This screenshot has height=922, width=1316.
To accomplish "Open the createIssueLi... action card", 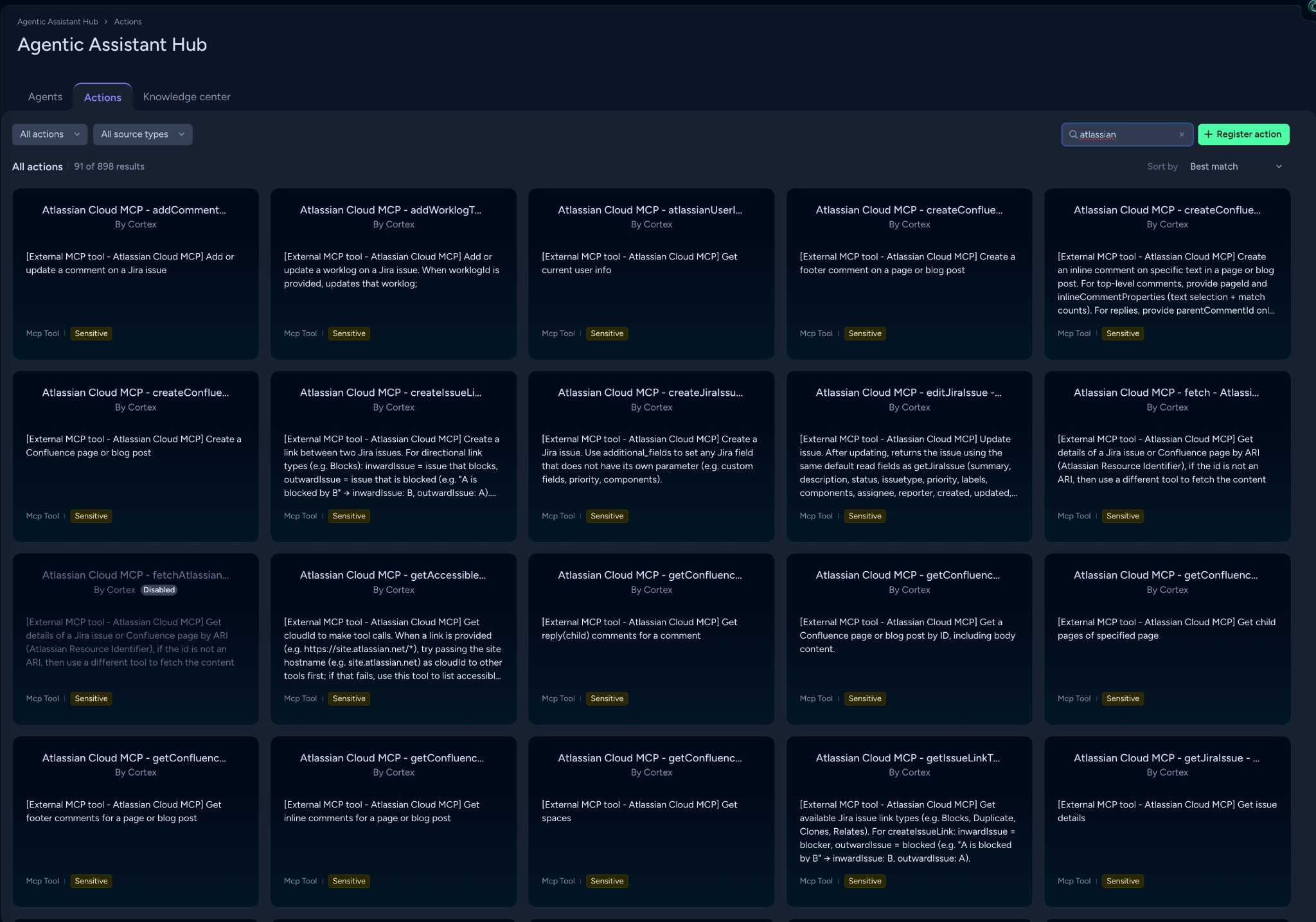I will point(393,456).
